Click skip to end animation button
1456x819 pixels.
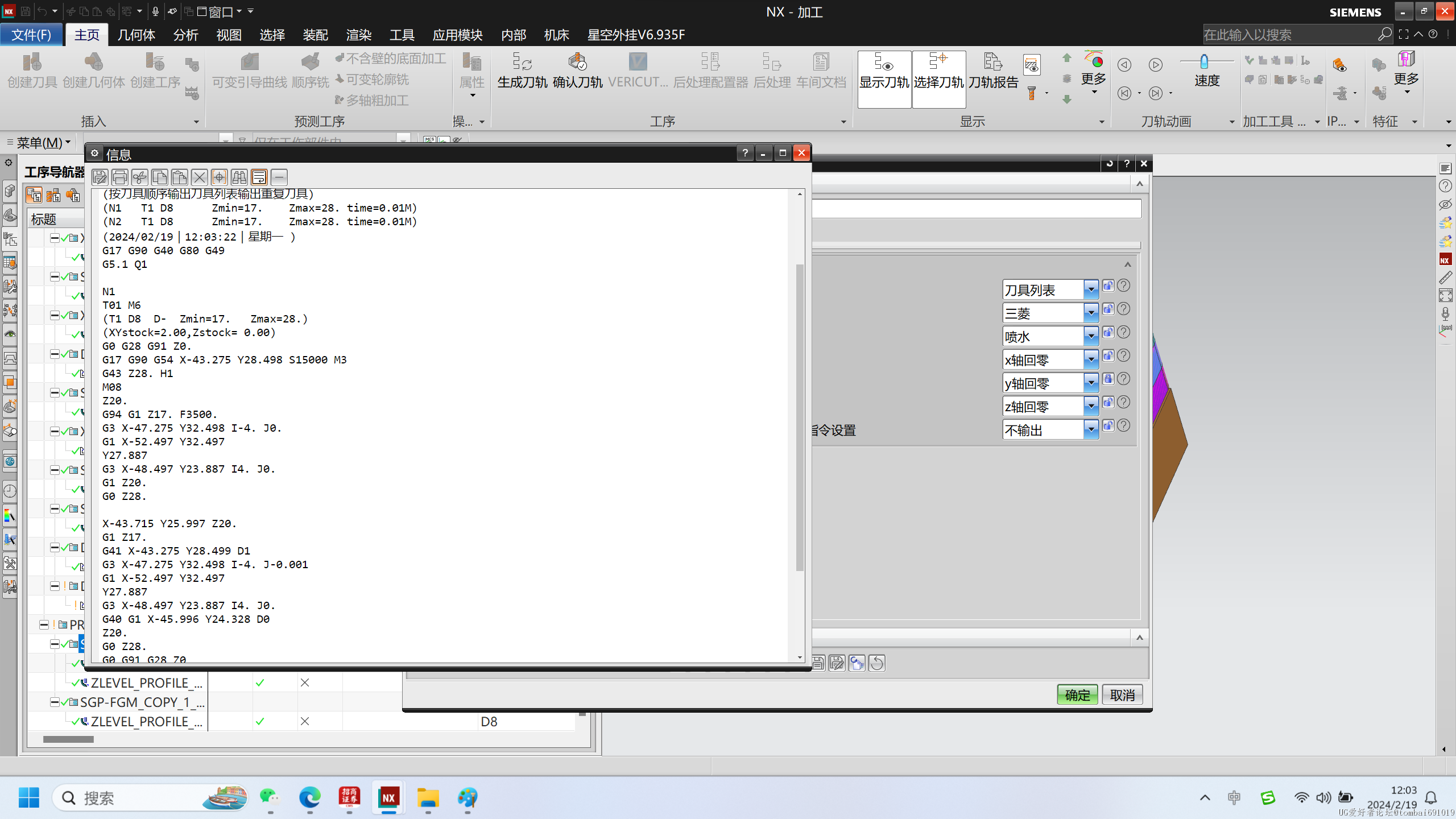coord(1155,93)
